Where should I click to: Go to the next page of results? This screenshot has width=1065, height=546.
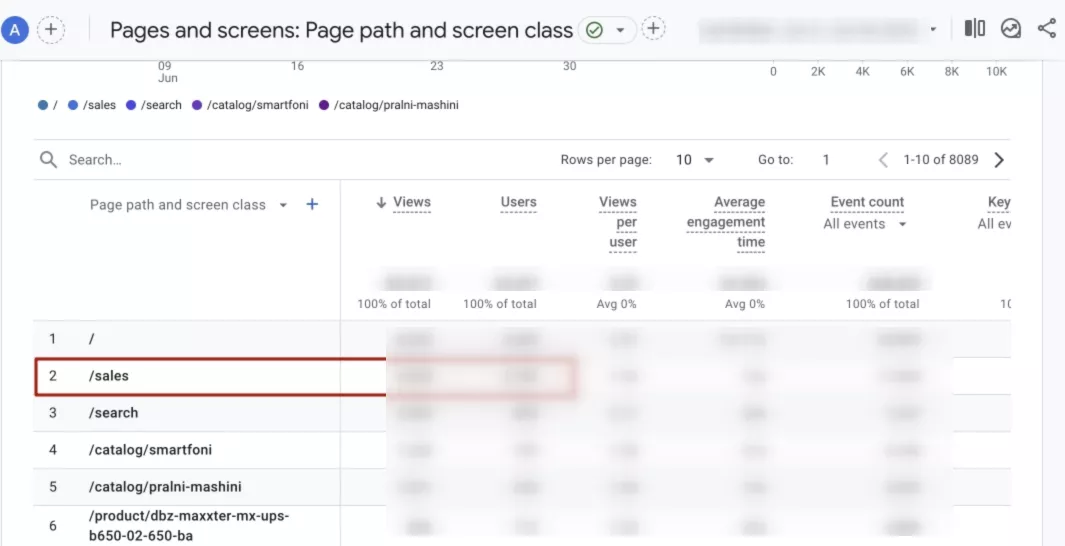tap(999, 160)
